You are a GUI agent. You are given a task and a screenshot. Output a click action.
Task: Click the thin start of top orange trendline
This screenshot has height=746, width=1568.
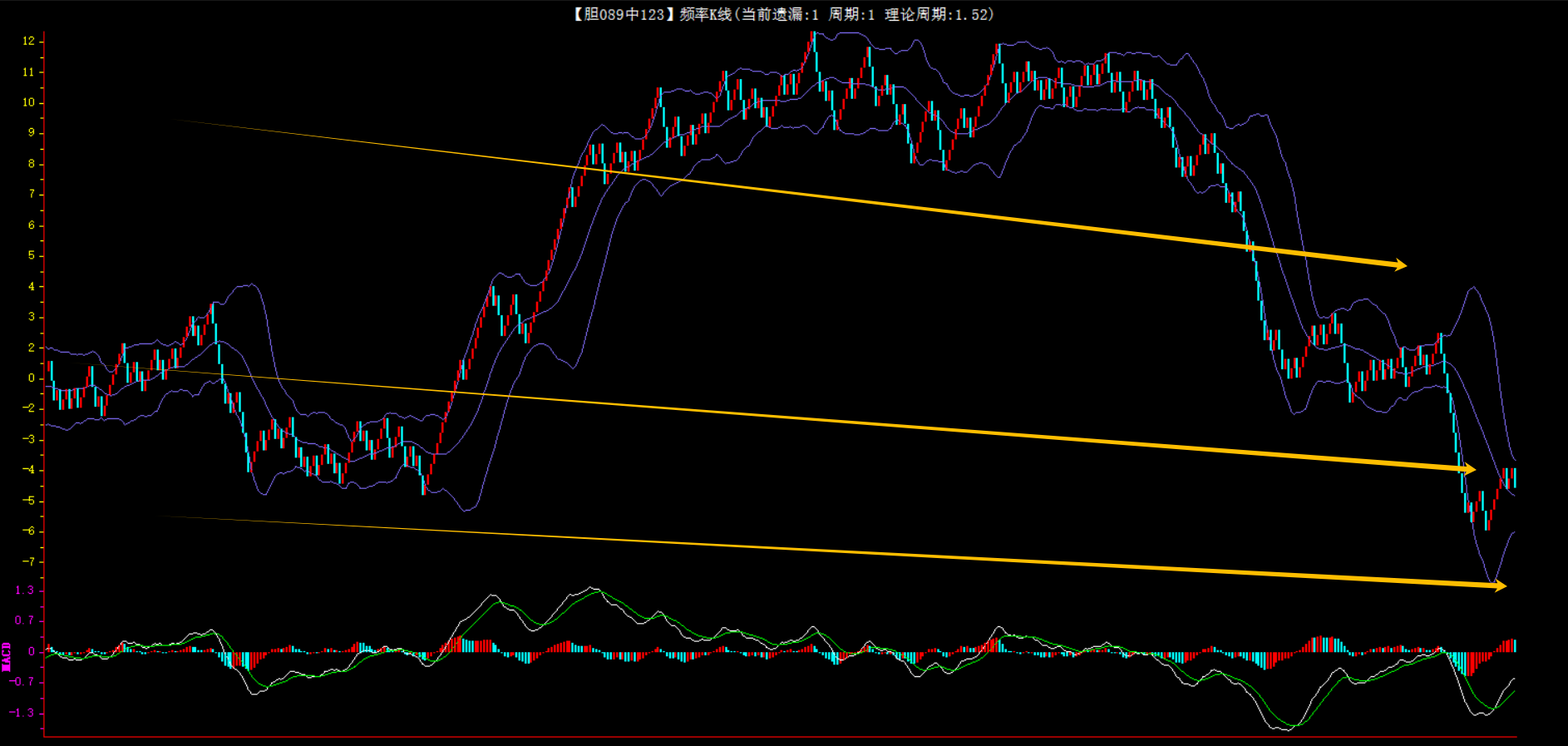click(179, 121)
